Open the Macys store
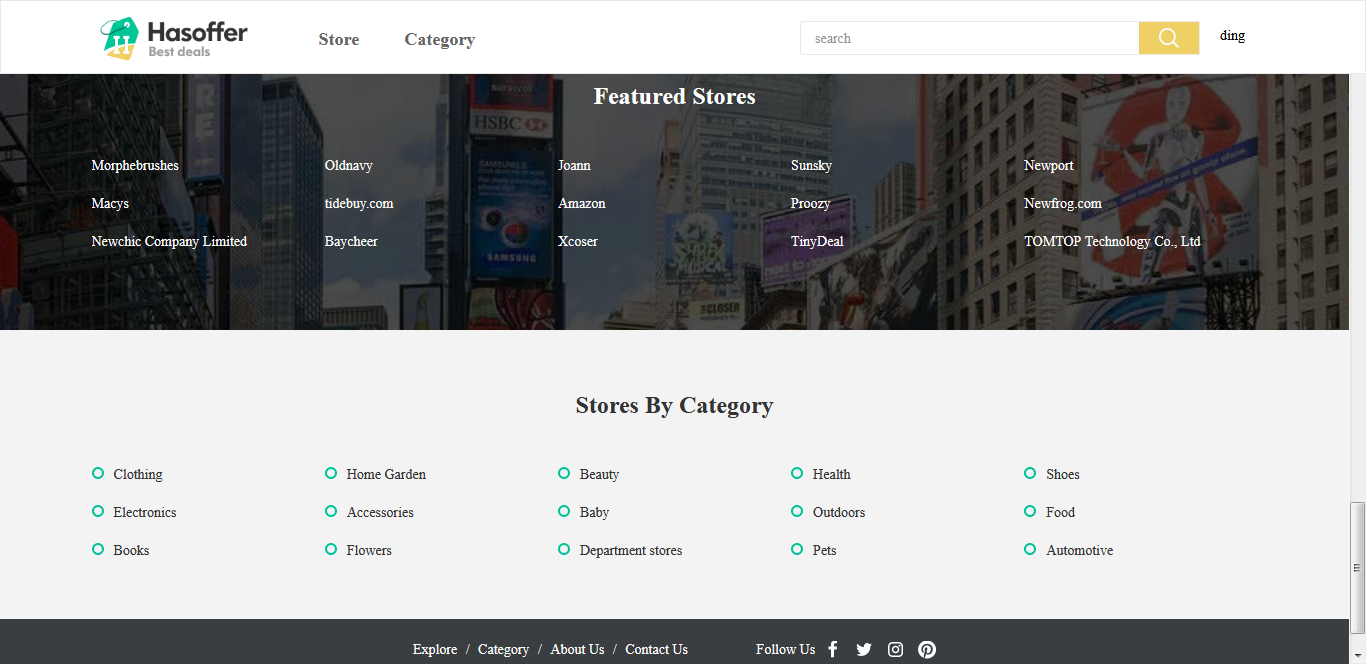1366x664 pixels. coord(110,203)
